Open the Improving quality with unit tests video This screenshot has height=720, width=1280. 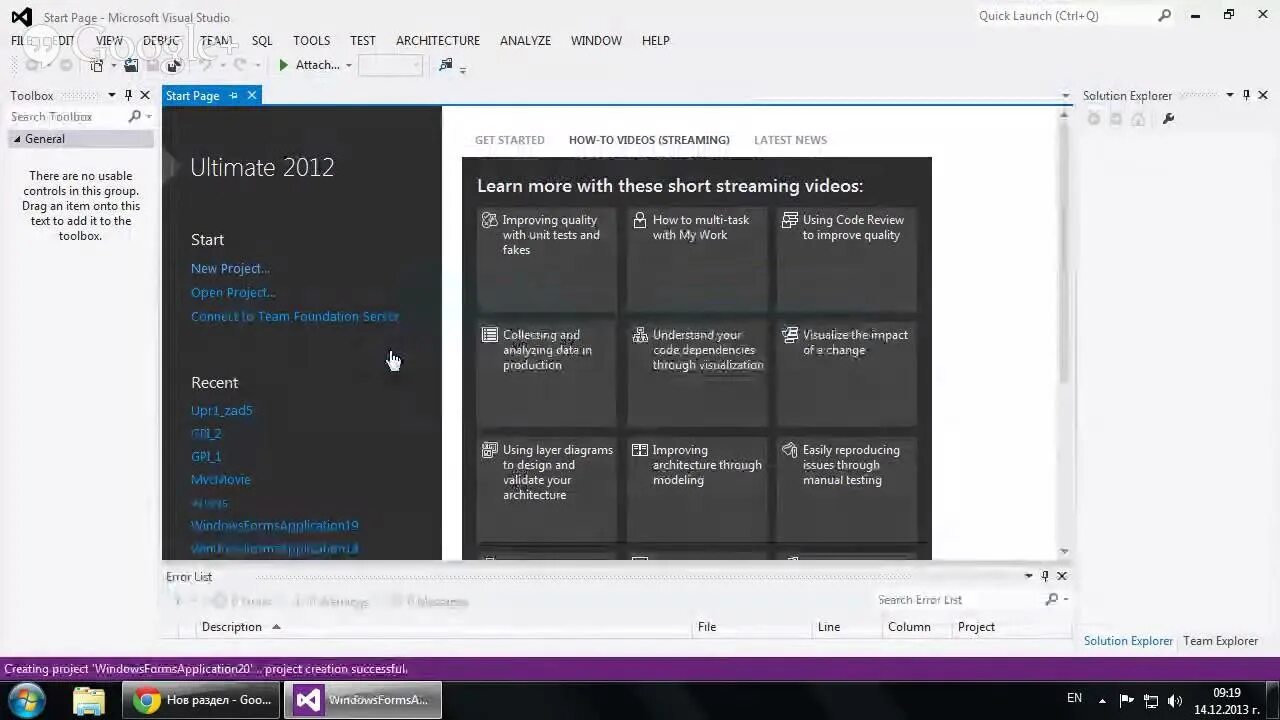(547, 259)
